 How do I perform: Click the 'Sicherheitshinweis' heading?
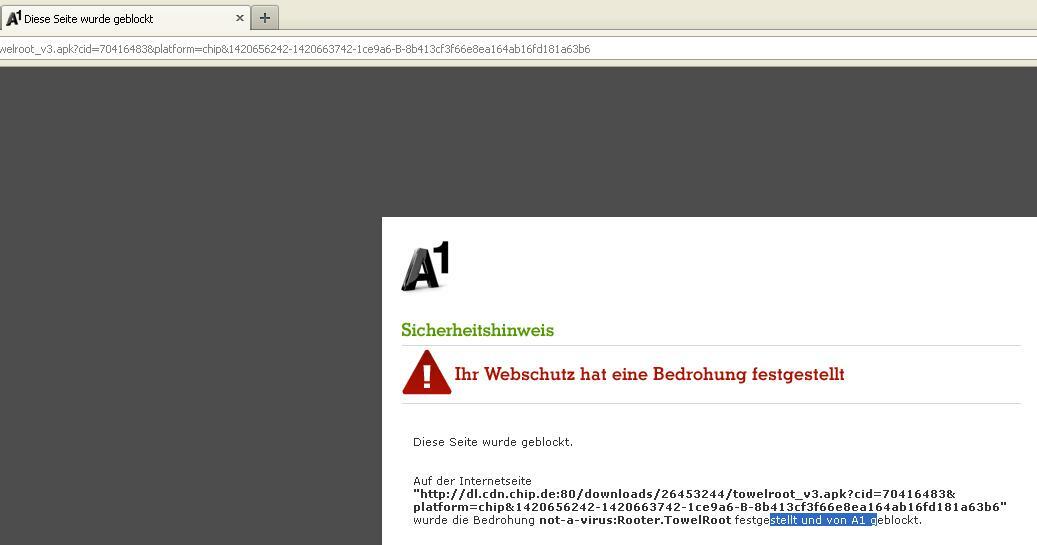click(x=477, y=330)
